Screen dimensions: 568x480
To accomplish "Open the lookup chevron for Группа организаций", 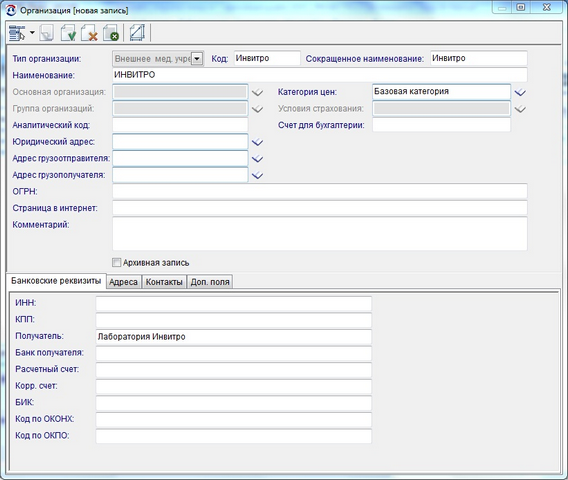I will (257, 109).
